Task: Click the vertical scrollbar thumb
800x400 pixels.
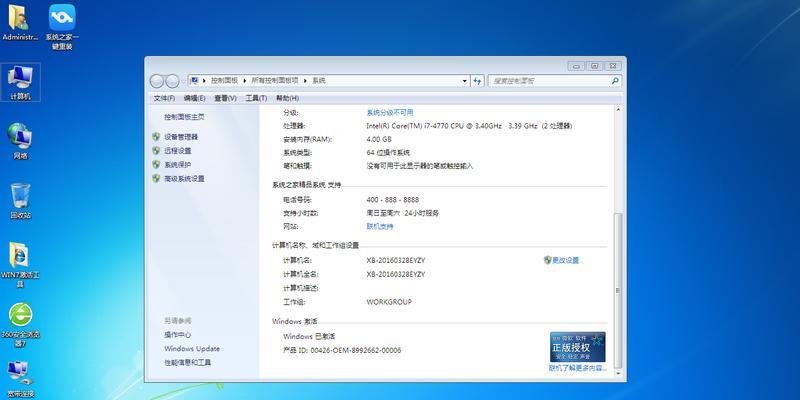Action: [618, 290]
